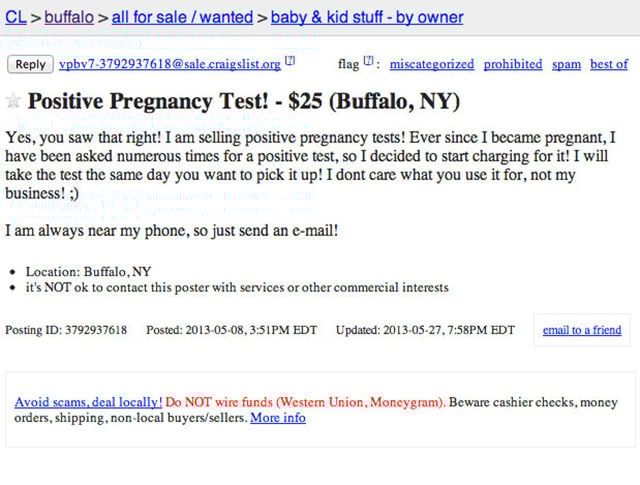Nominate the post for best of

pyautogui.click(x=609, y=64)
